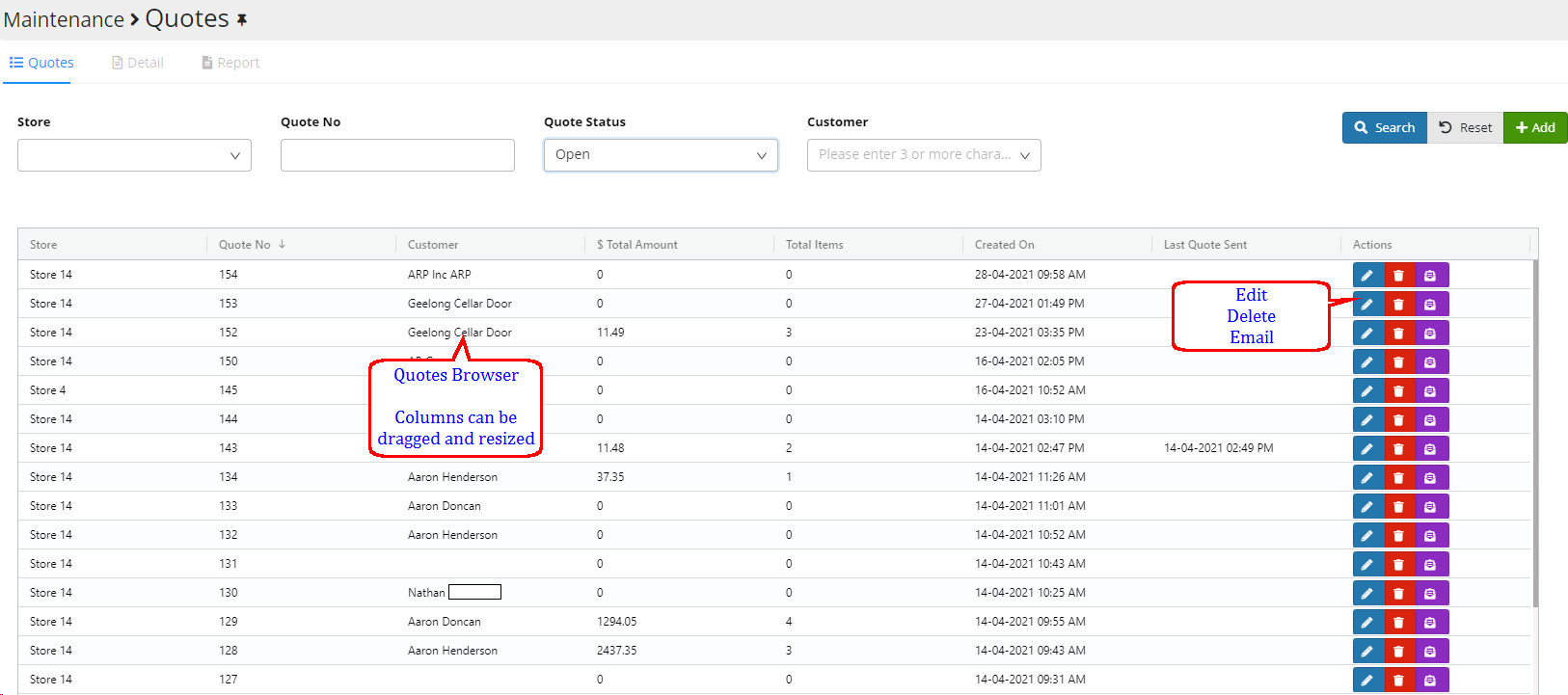Edit quote 145 for Store 4
This screenshot has width=1568, height=695.
click(1367, 391)
